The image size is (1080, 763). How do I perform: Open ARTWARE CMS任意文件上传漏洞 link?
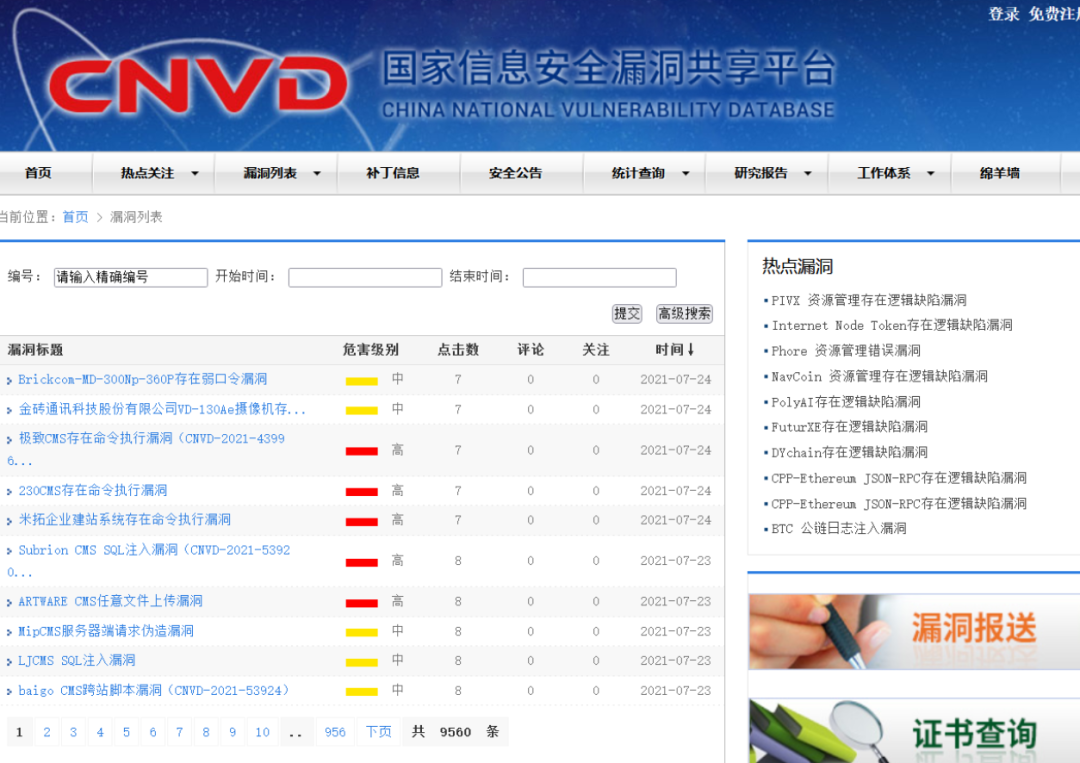[x=110, y=601]
